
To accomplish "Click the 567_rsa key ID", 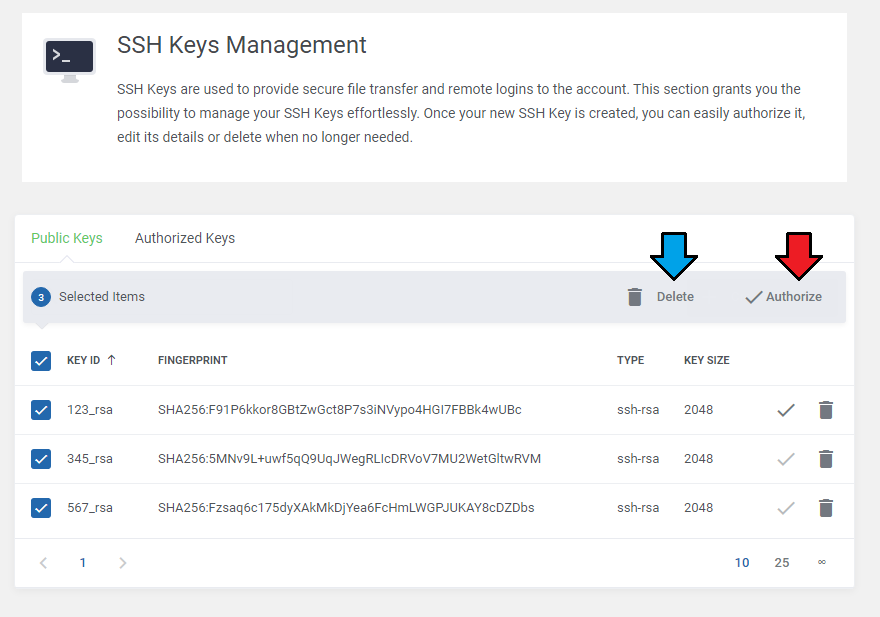I will 90,508.
